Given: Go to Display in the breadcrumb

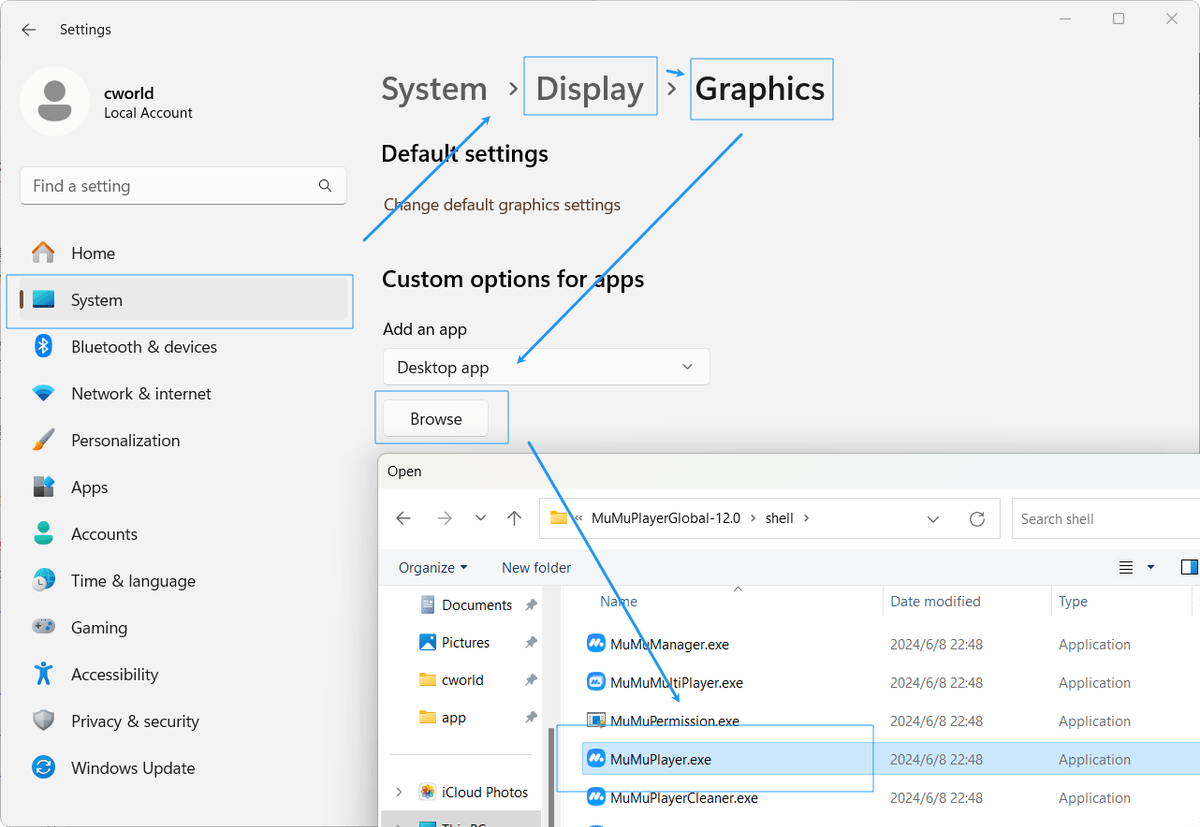Looking at the screenshot, I should pos(590,87).
